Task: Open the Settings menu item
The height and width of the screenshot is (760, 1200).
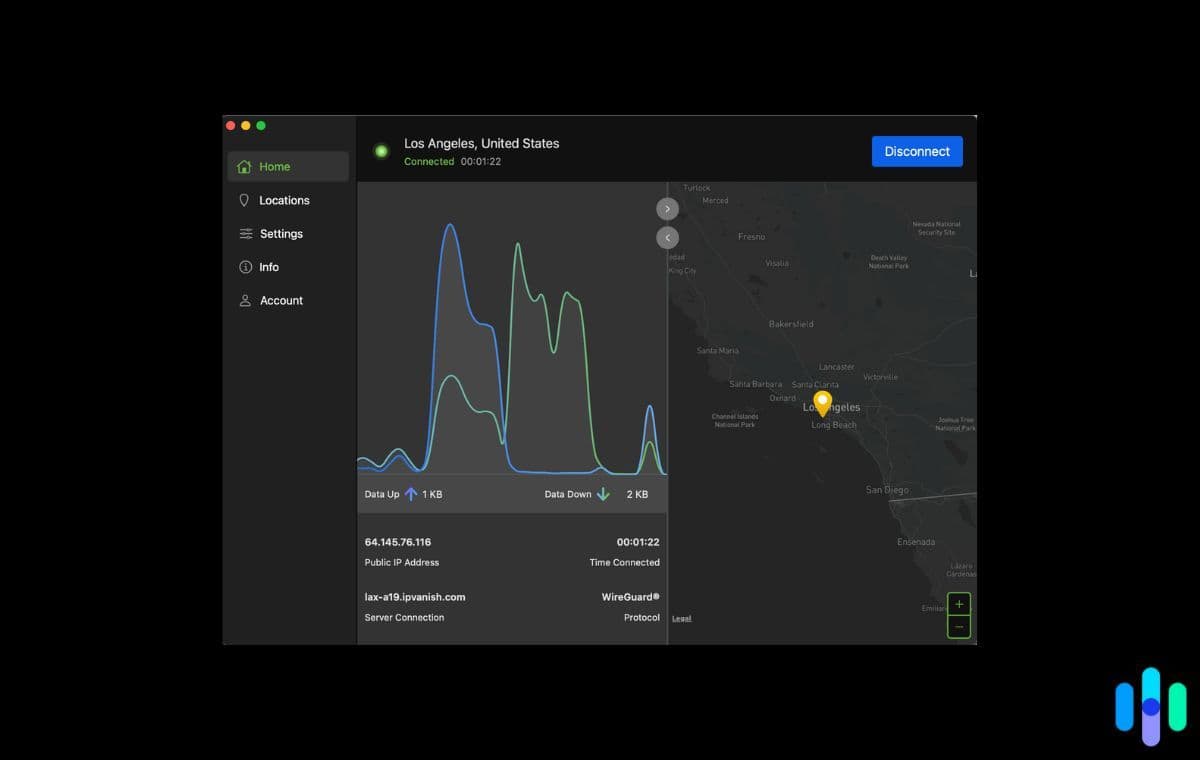Action: (281, 234)
